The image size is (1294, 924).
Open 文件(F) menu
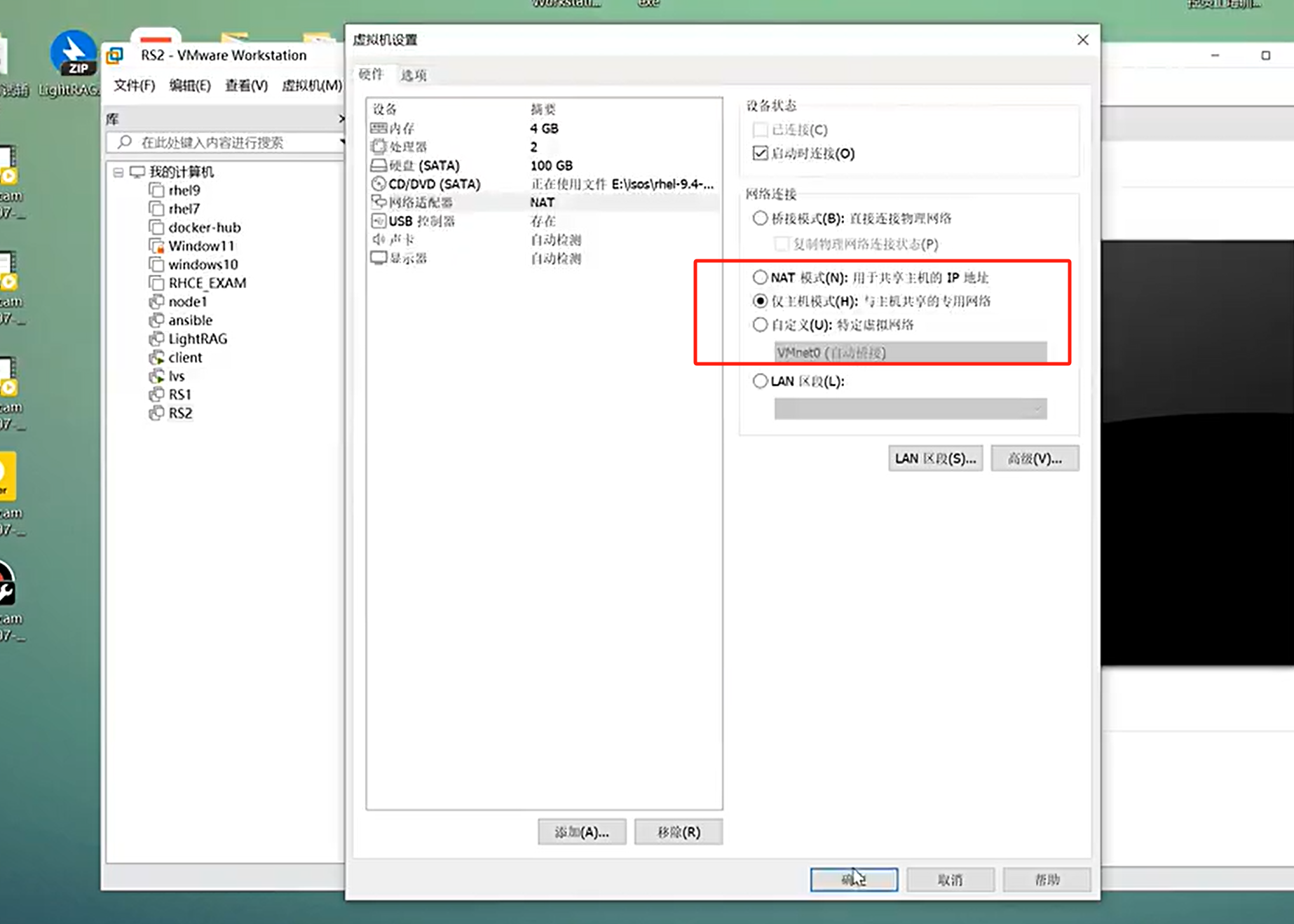coord(134,86)
